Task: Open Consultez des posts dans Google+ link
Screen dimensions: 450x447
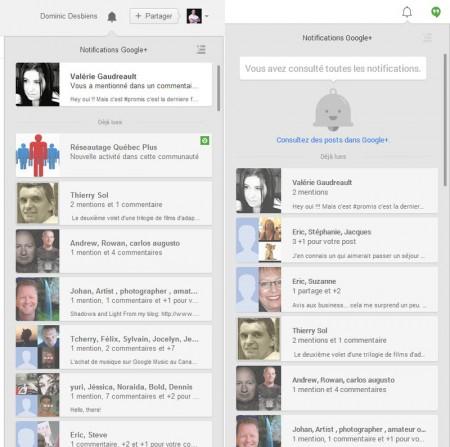Action: [332, 140]
